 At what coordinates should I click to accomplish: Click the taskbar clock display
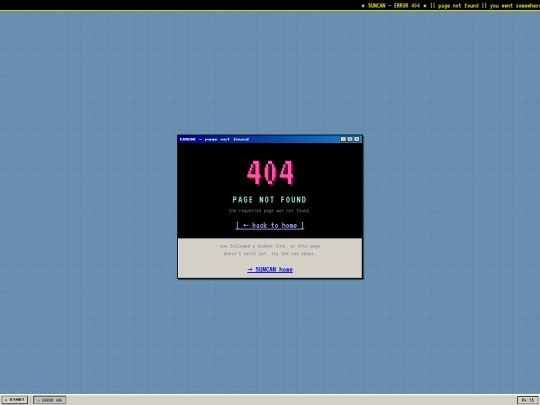click(528, 400)
